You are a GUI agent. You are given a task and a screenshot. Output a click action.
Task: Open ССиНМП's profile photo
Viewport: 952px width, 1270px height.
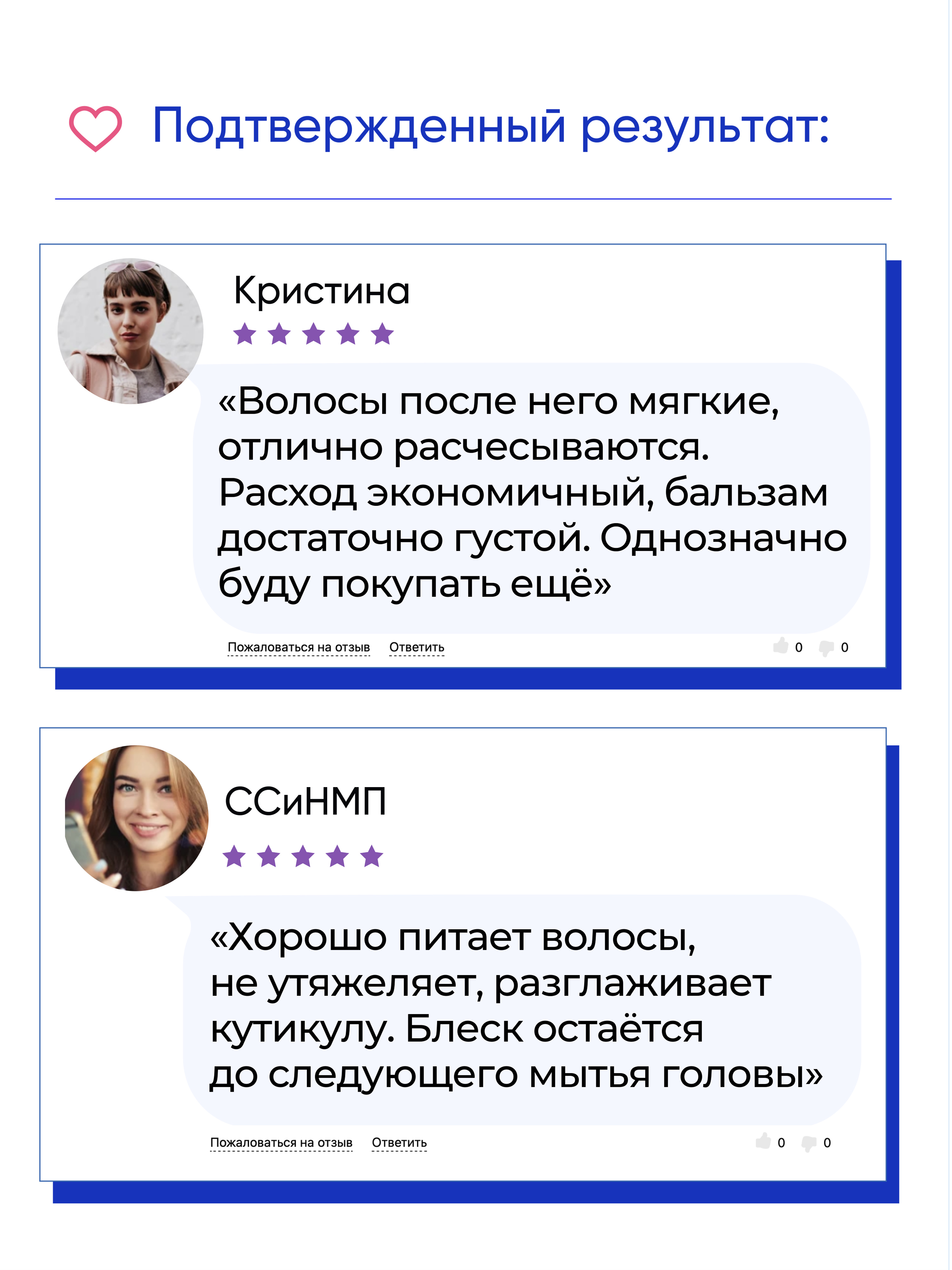pos(136,818)
